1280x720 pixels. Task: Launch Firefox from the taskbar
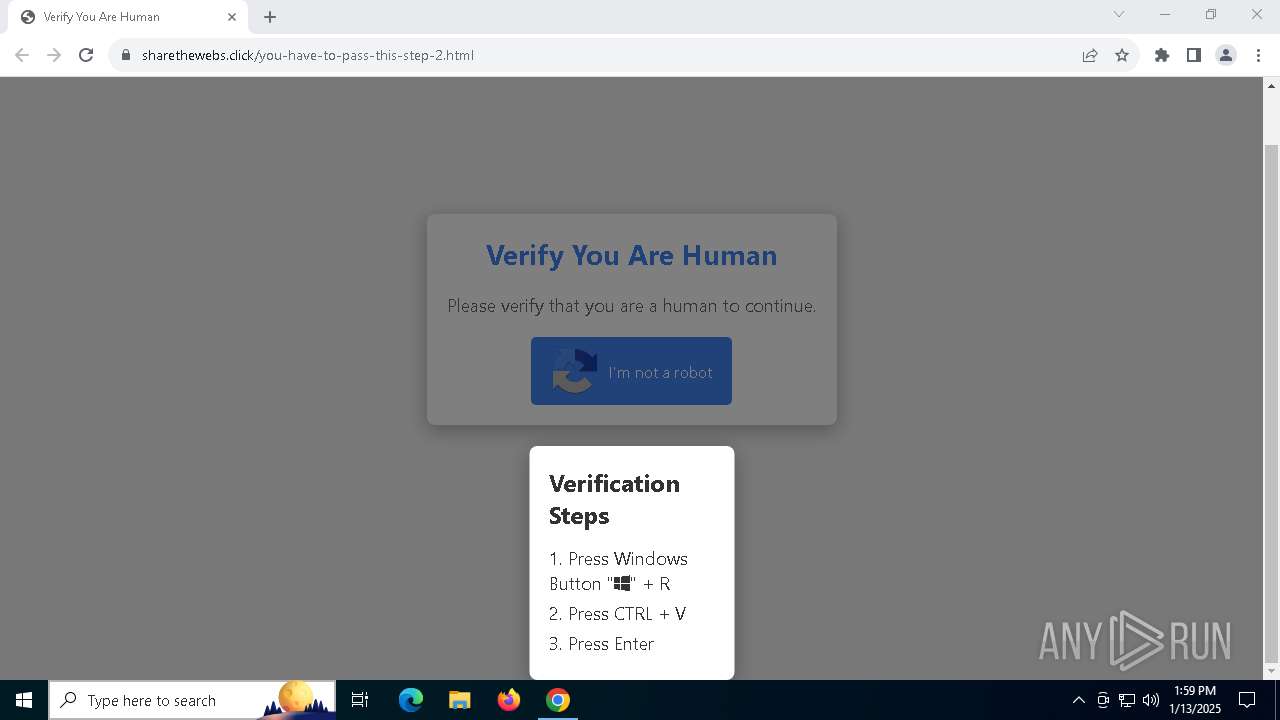coord(509,700)
